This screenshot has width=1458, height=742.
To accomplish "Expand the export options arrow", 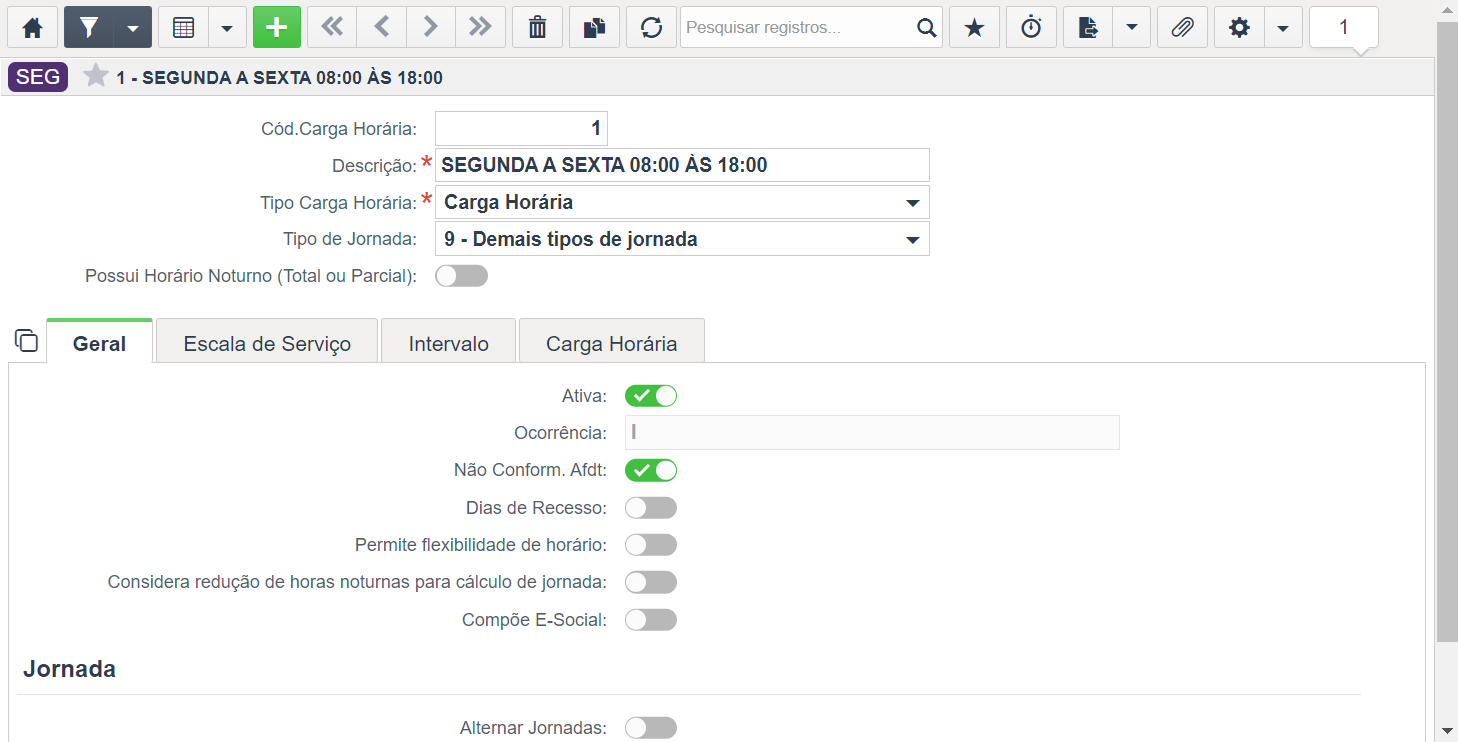I will (1131, 27).
